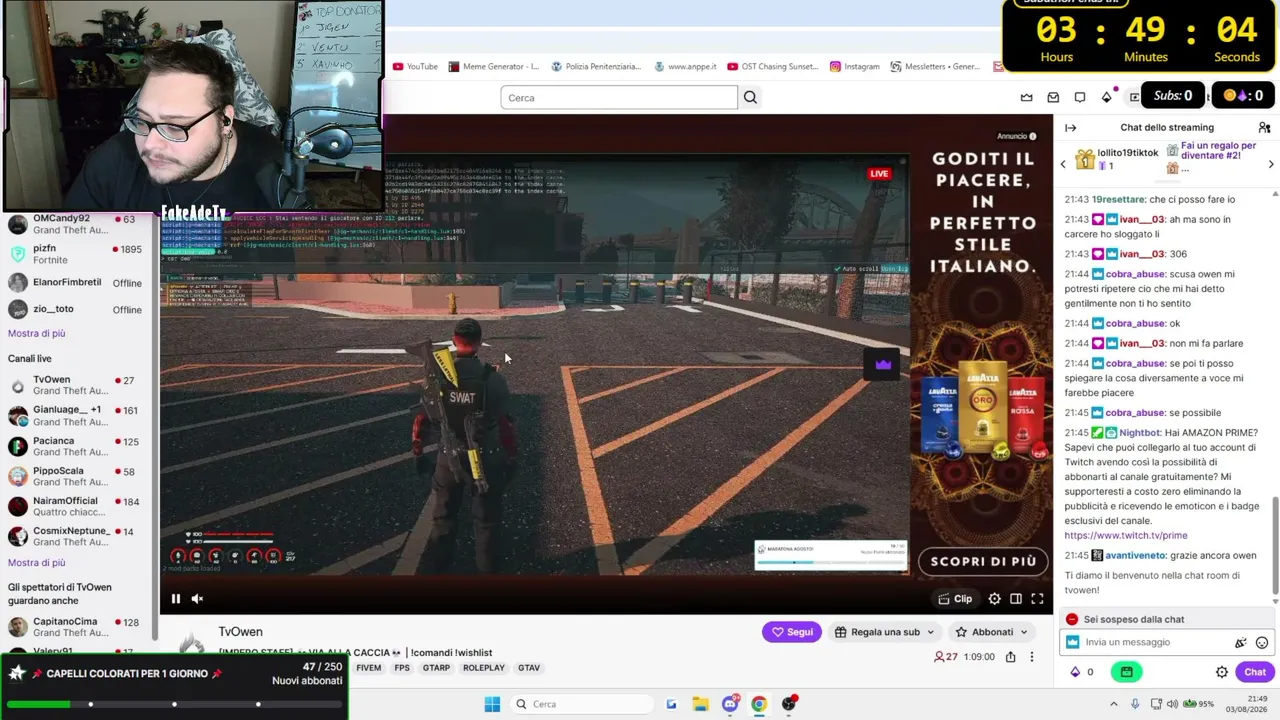Open the YouTube bookmark
Image resolution: width=1280 pixels, height=720 pixels.
pyautogui.click(x=415, y=67)
